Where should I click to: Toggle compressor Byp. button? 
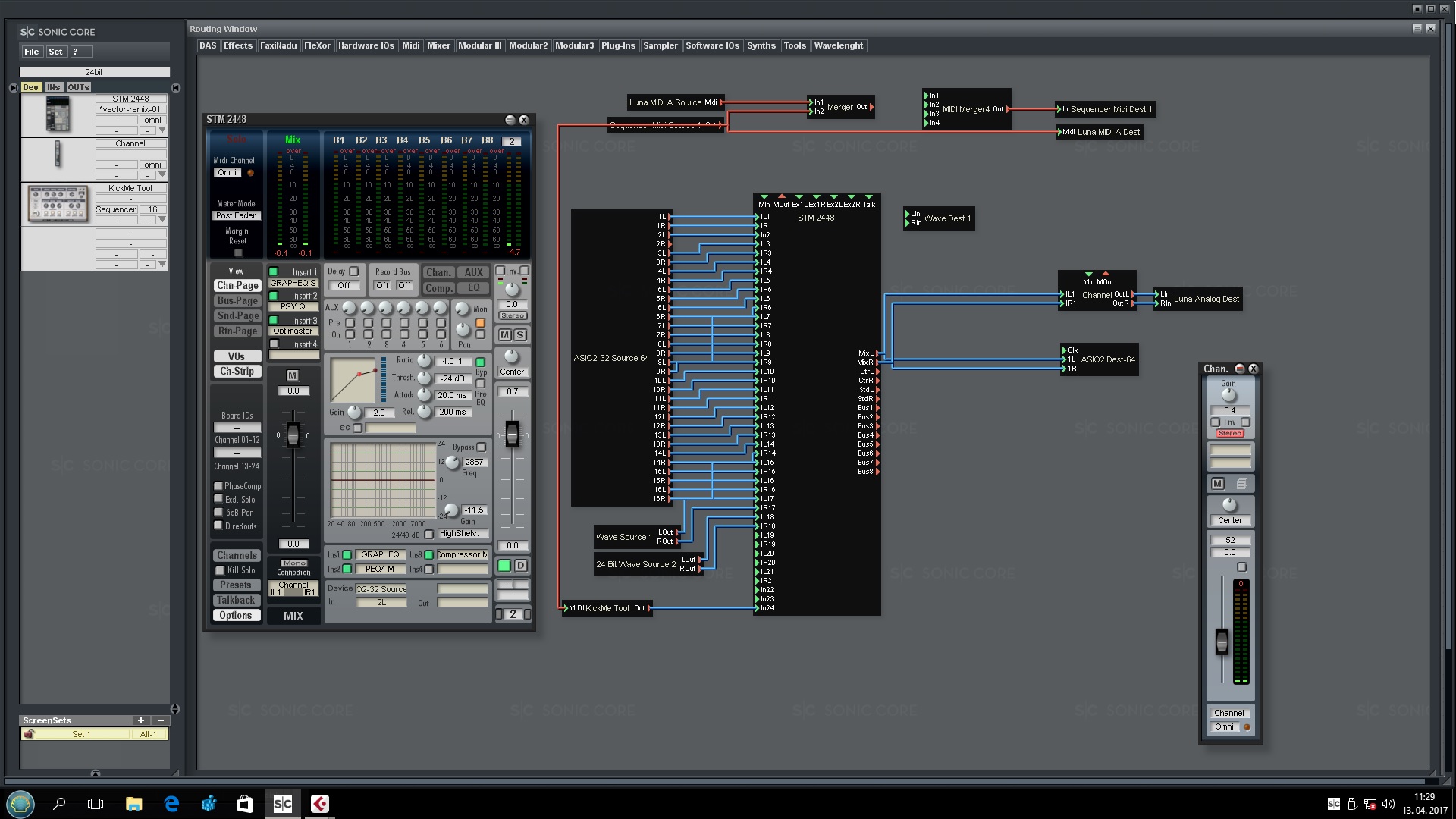tap(481, 362)
